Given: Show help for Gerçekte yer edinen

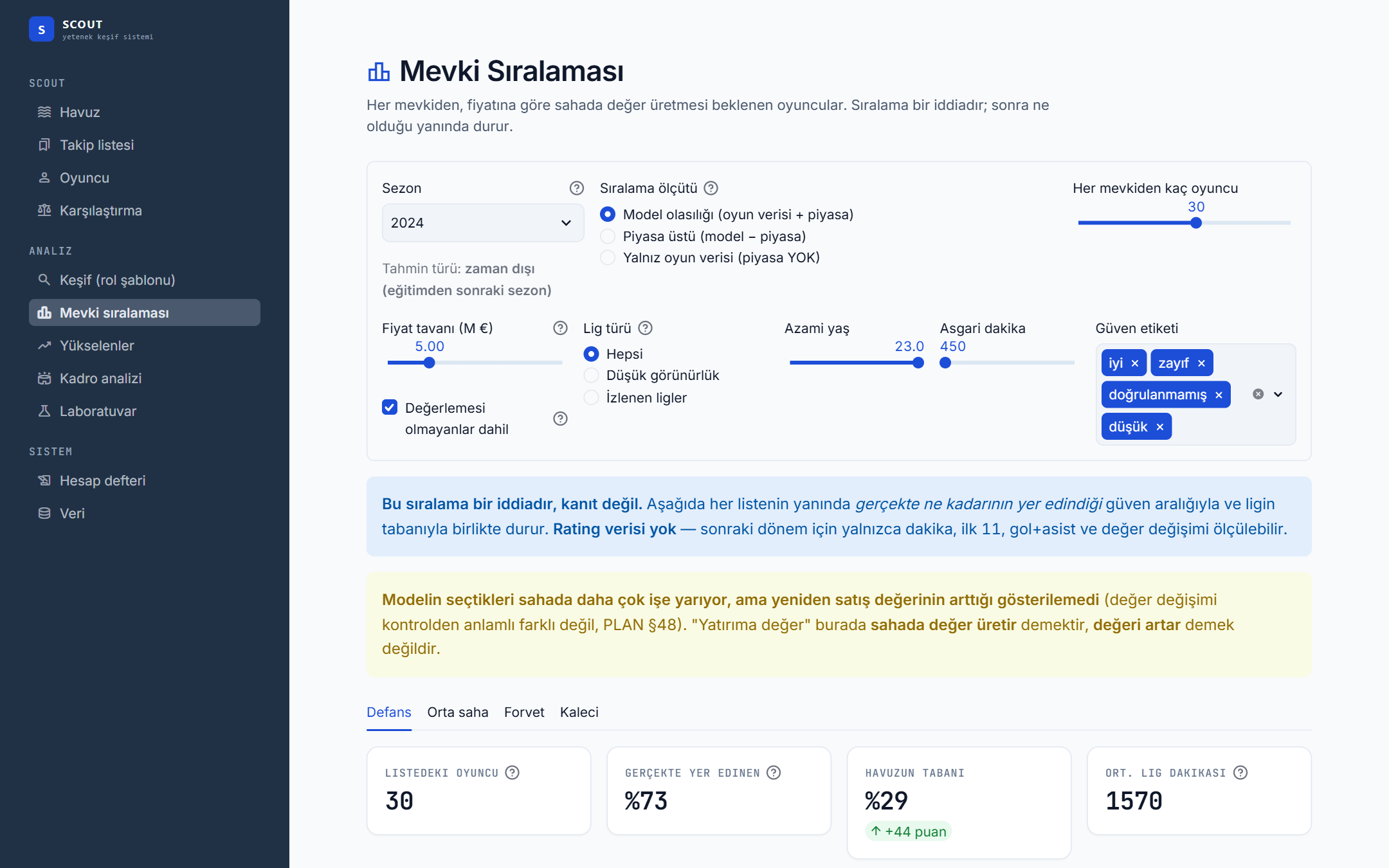Looking at the screenshot, I should [x=774, y=772].
